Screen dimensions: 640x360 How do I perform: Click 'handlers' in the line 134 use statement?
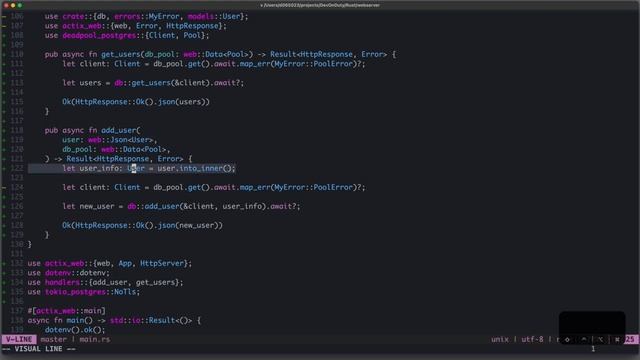tap(62, 282)
